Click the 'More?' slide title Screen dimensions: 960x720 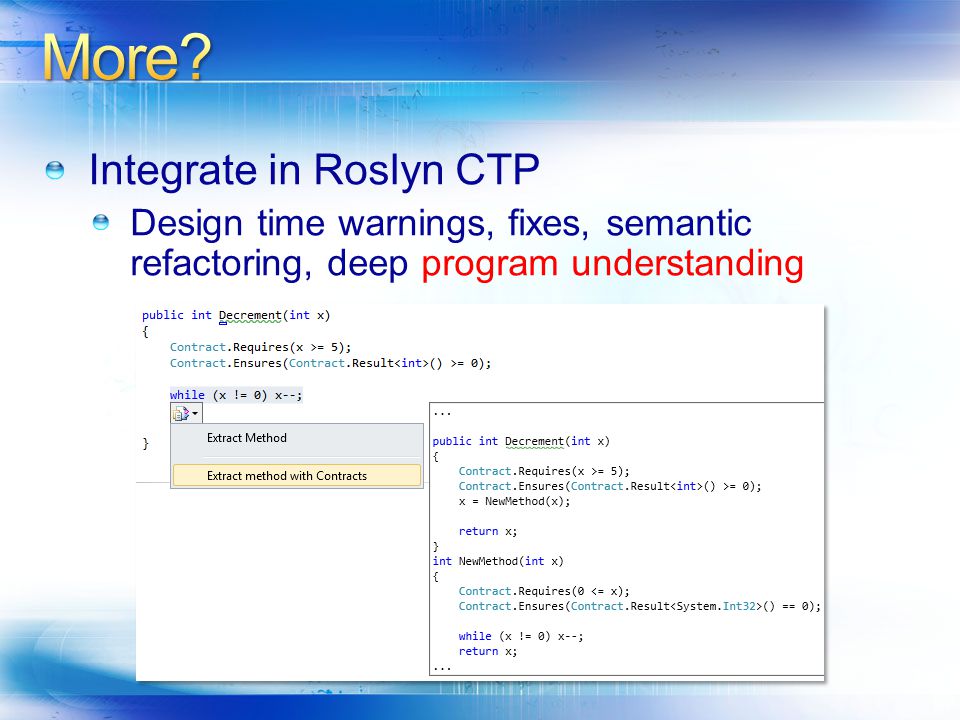pos(127,57)
